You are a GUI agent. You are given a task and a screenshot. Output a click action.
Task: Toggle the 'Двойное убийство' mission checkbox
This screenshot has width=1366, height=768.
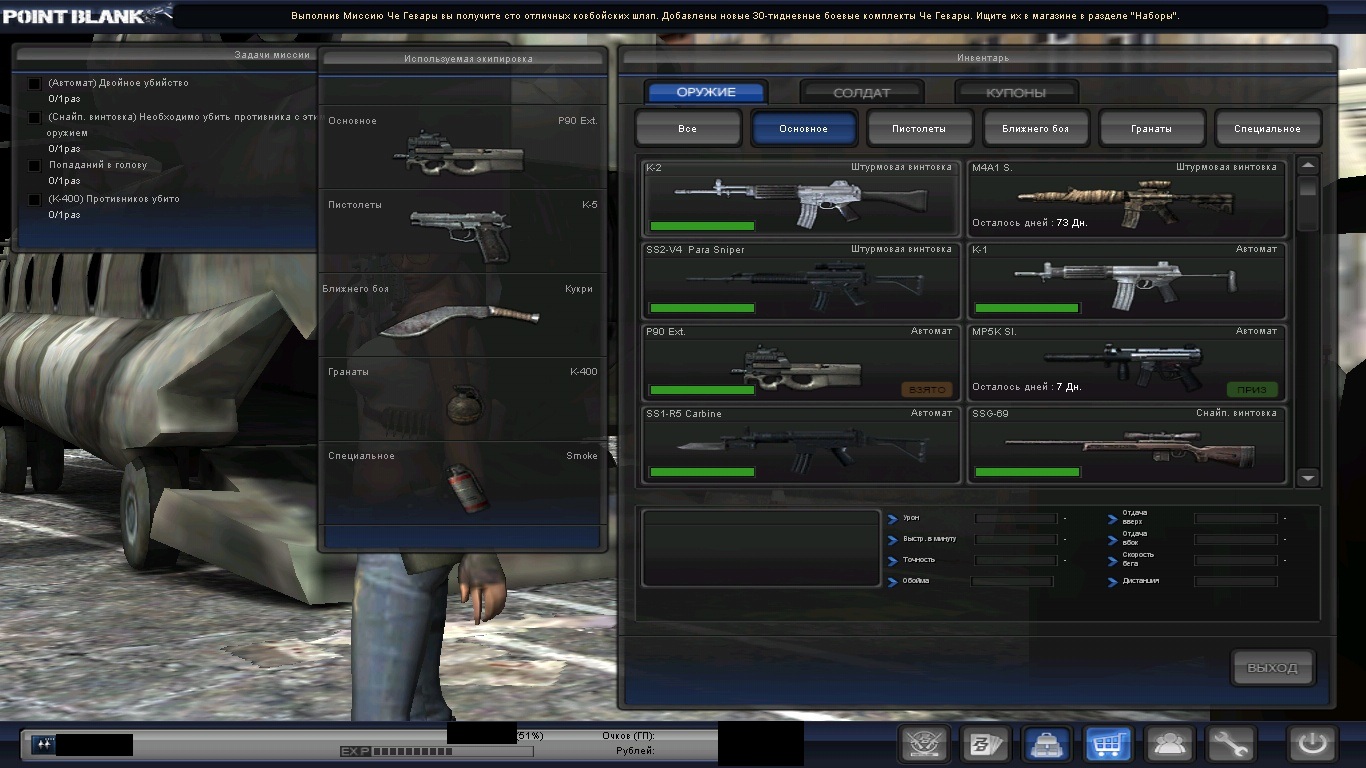(35, 84)
